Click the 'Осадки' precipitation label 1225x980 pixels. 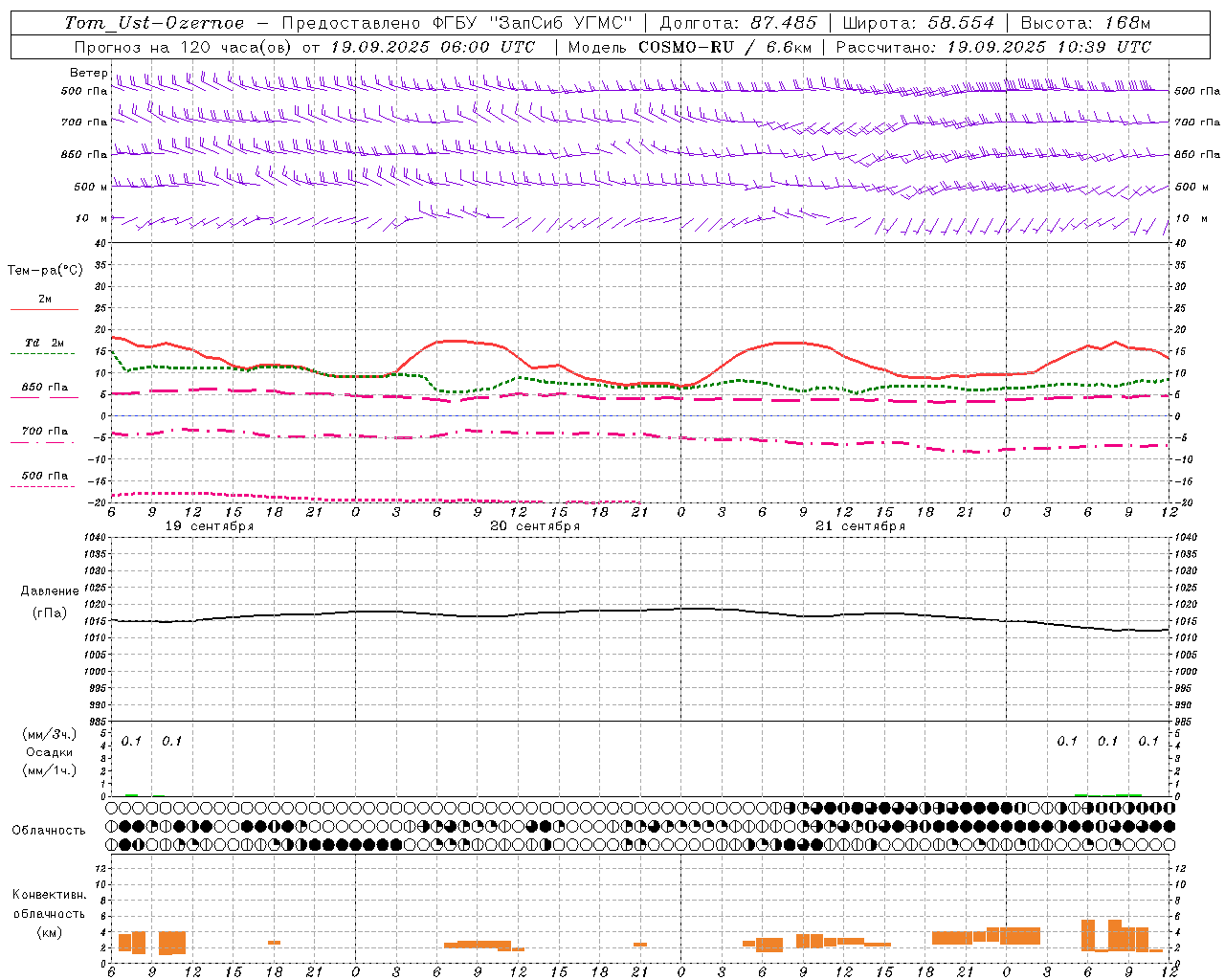tap(50, 752)
